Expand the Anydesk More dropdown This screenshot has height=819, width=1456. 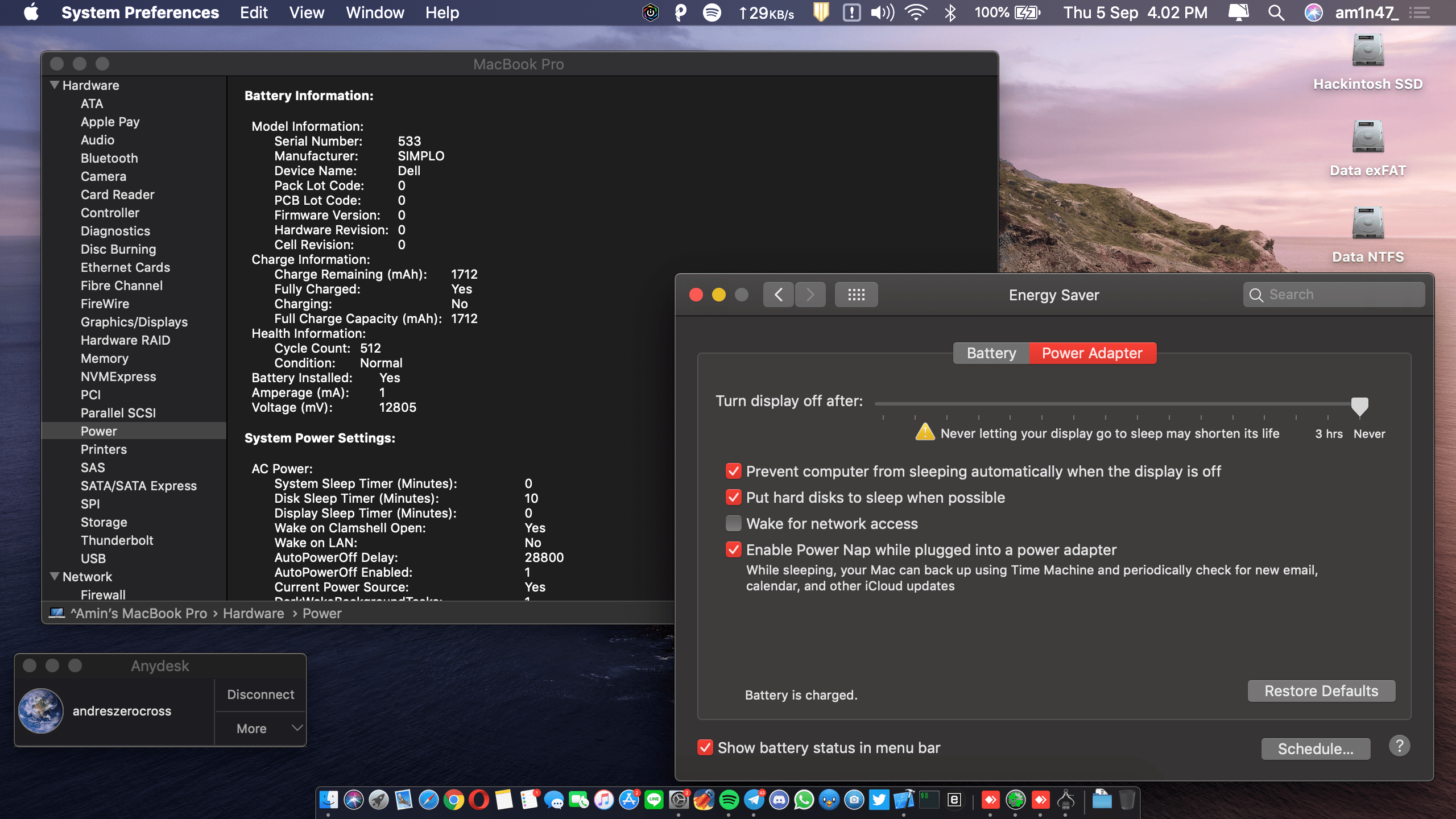click(260, 729)
